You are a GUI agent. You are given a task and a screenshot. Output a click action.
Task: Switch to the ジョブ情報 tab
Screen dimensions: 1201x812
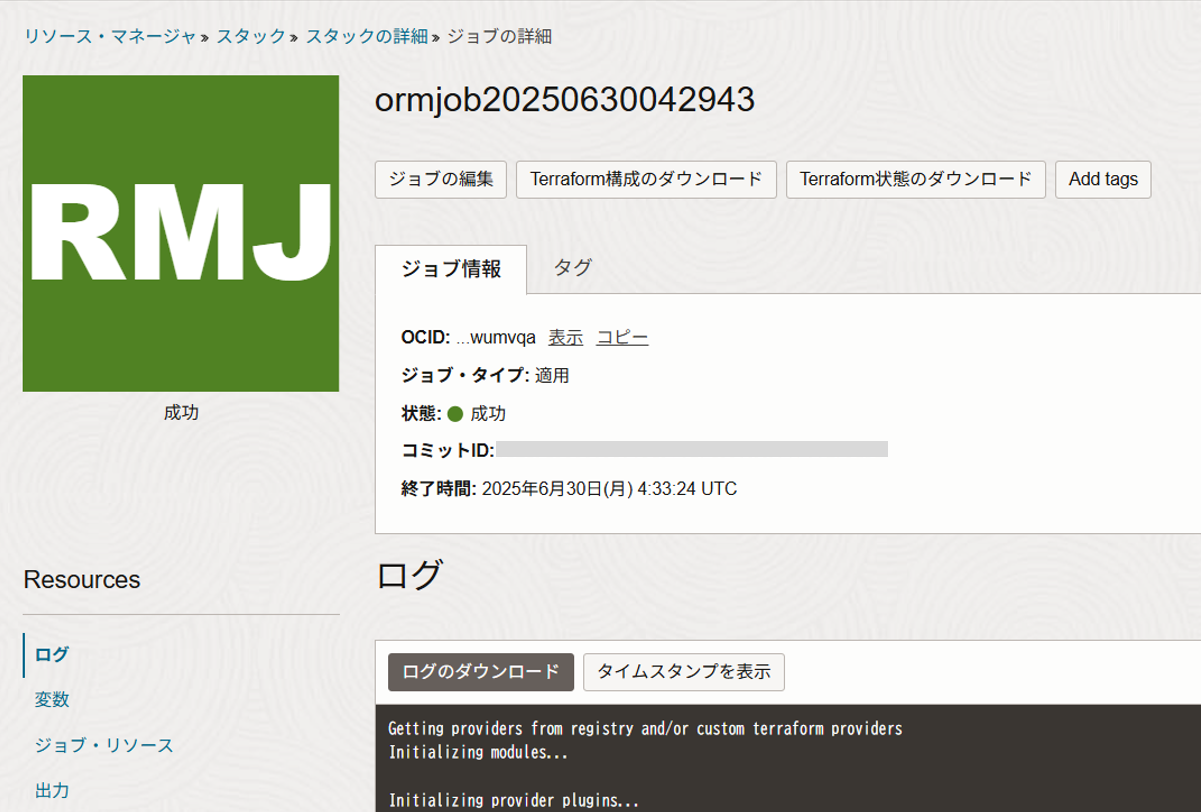pos(451,268)
